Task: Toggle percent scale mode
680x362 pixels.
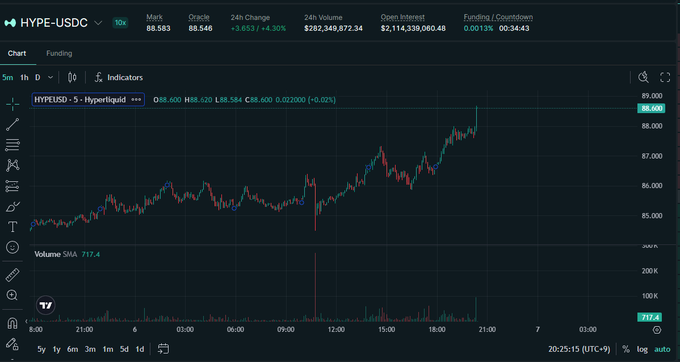Action: click(626, 349)
